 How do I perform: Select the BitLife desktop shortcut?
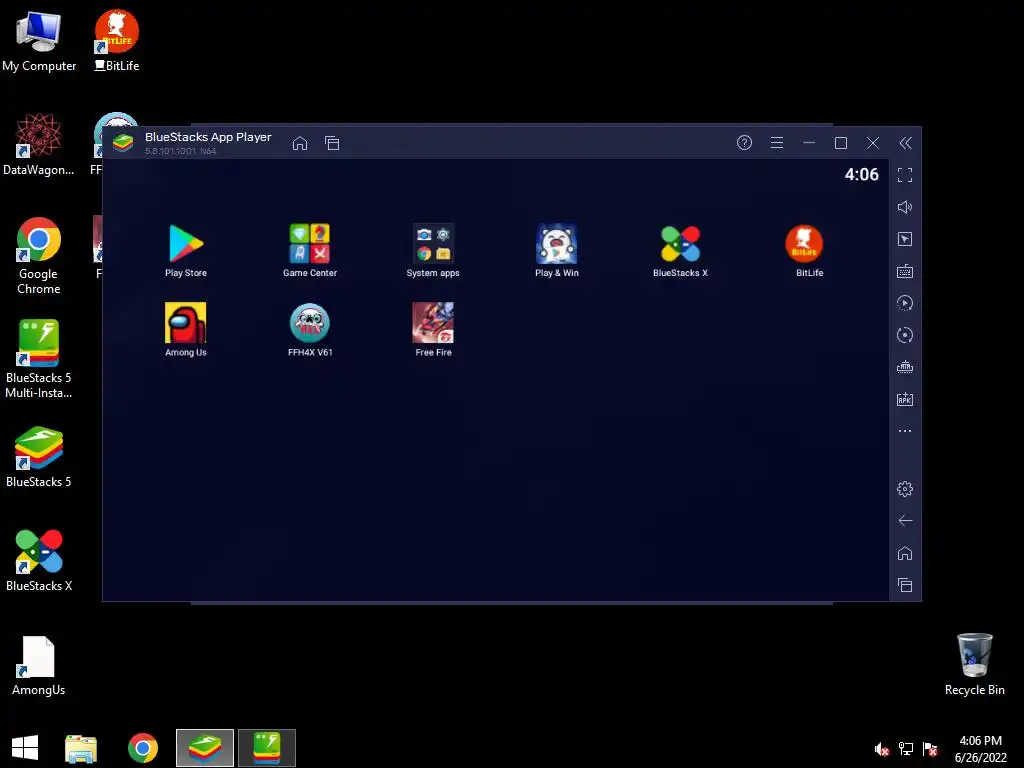pos(117,40)
